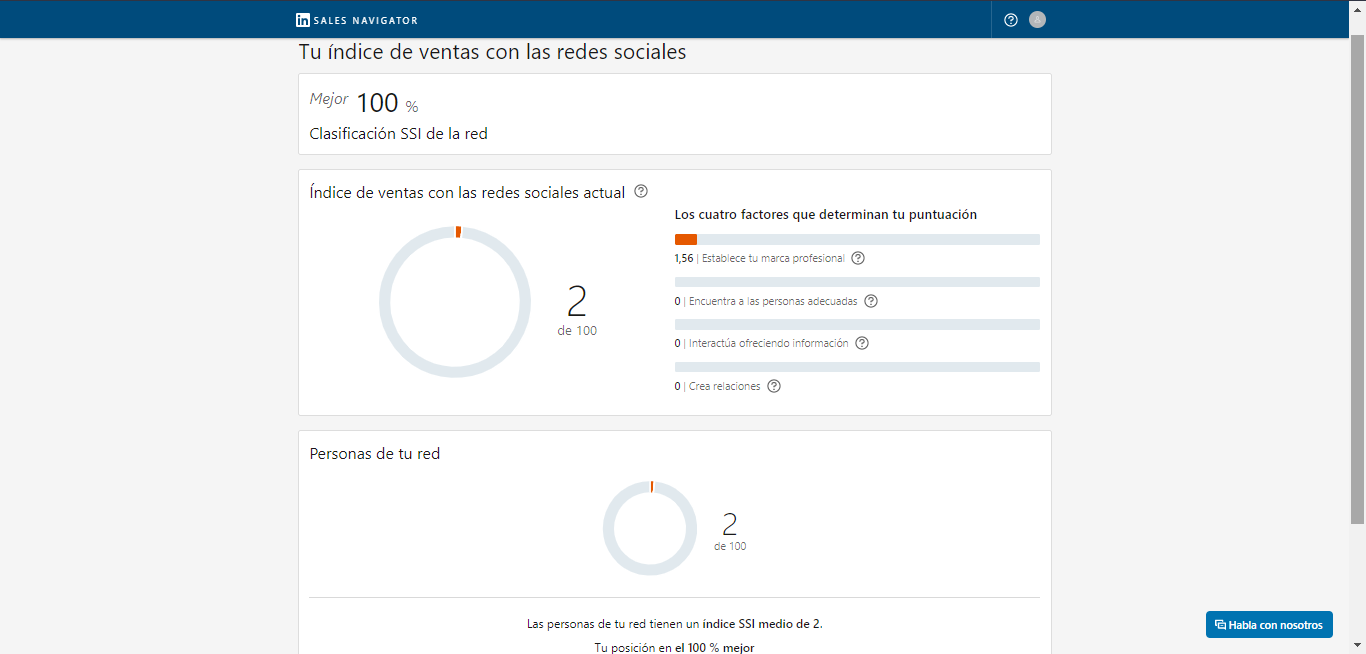Show help for Interactúa ofreciendo información

pyautogui.click(x=862, y=343)
